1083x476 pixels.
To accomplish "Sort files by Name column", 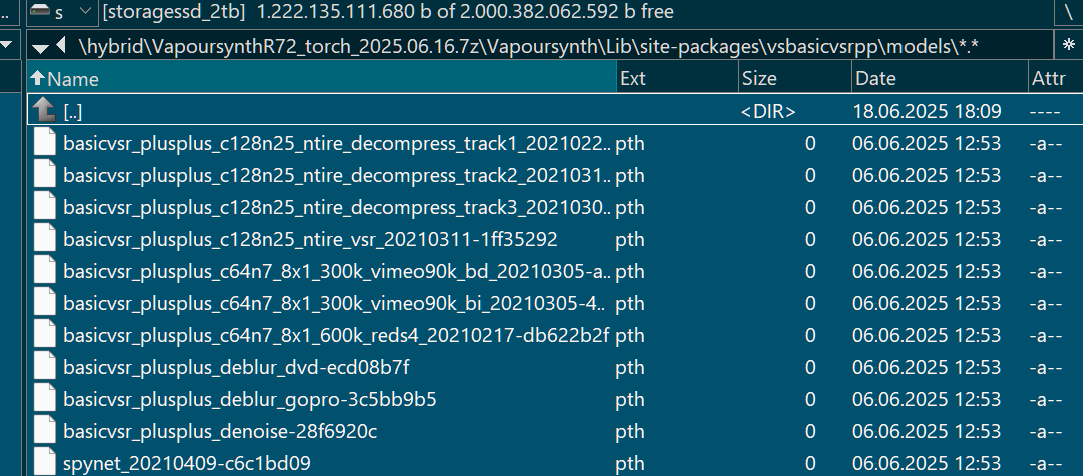I will pos(322,79).
